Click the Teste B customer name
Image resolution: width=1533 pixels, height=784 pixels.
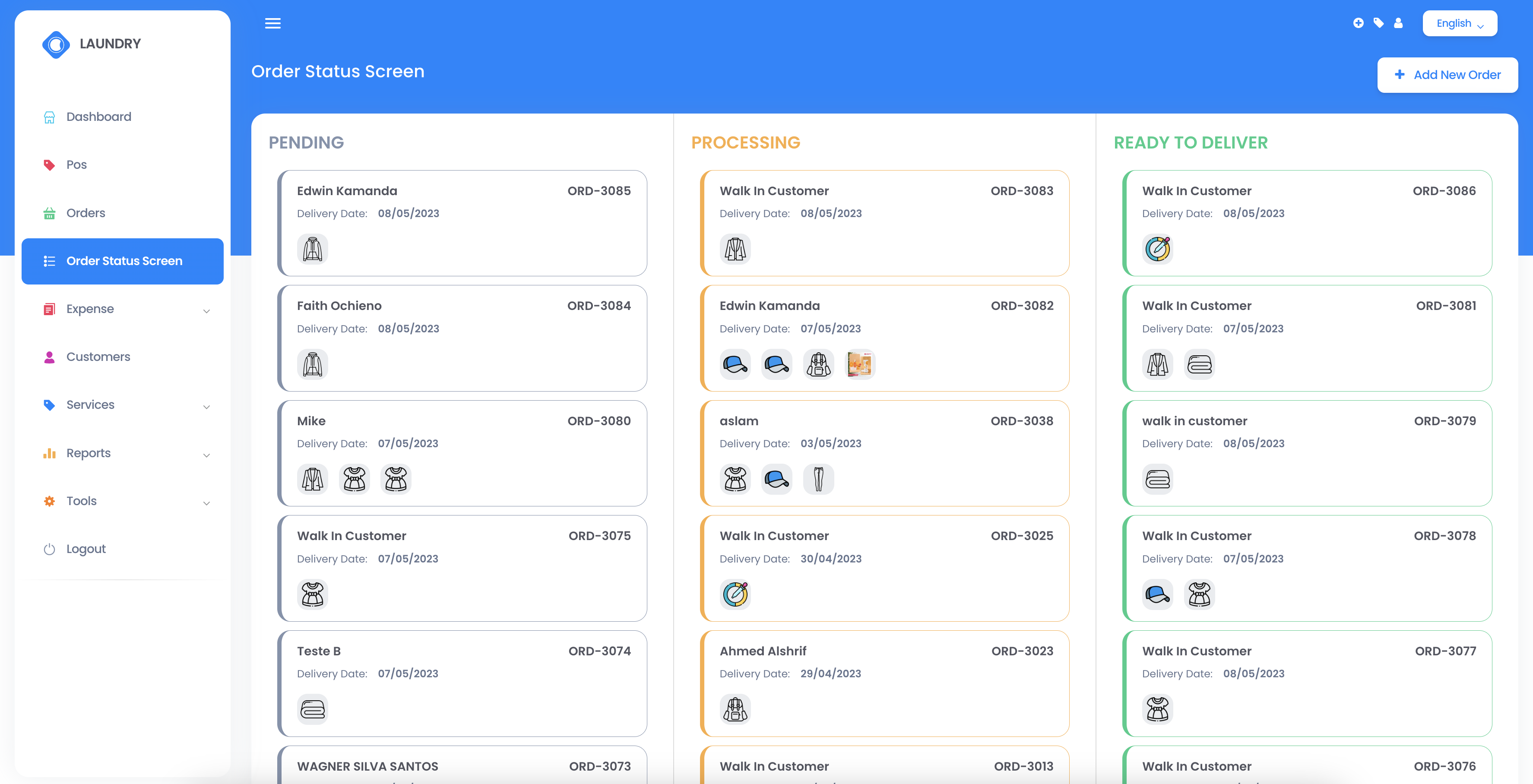click(x=319, y=651)
